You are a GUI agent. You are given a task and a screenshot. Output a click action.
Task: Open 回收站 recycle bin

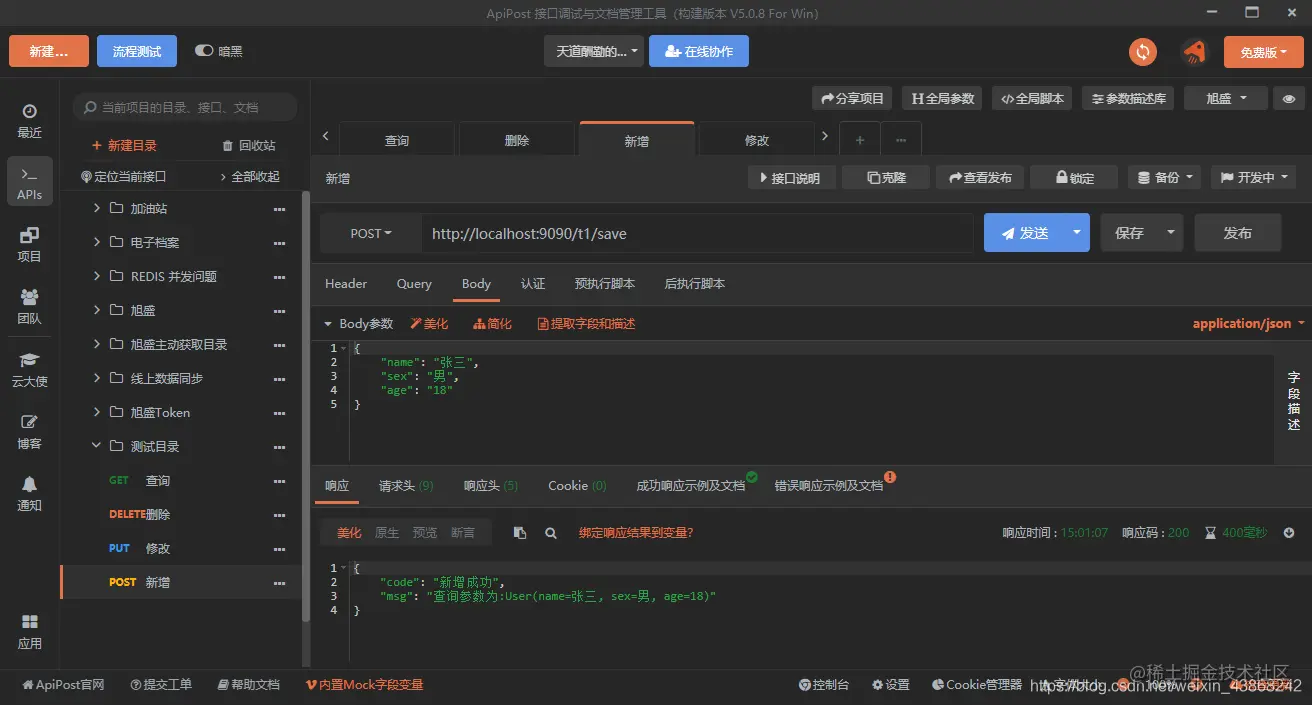249,145
